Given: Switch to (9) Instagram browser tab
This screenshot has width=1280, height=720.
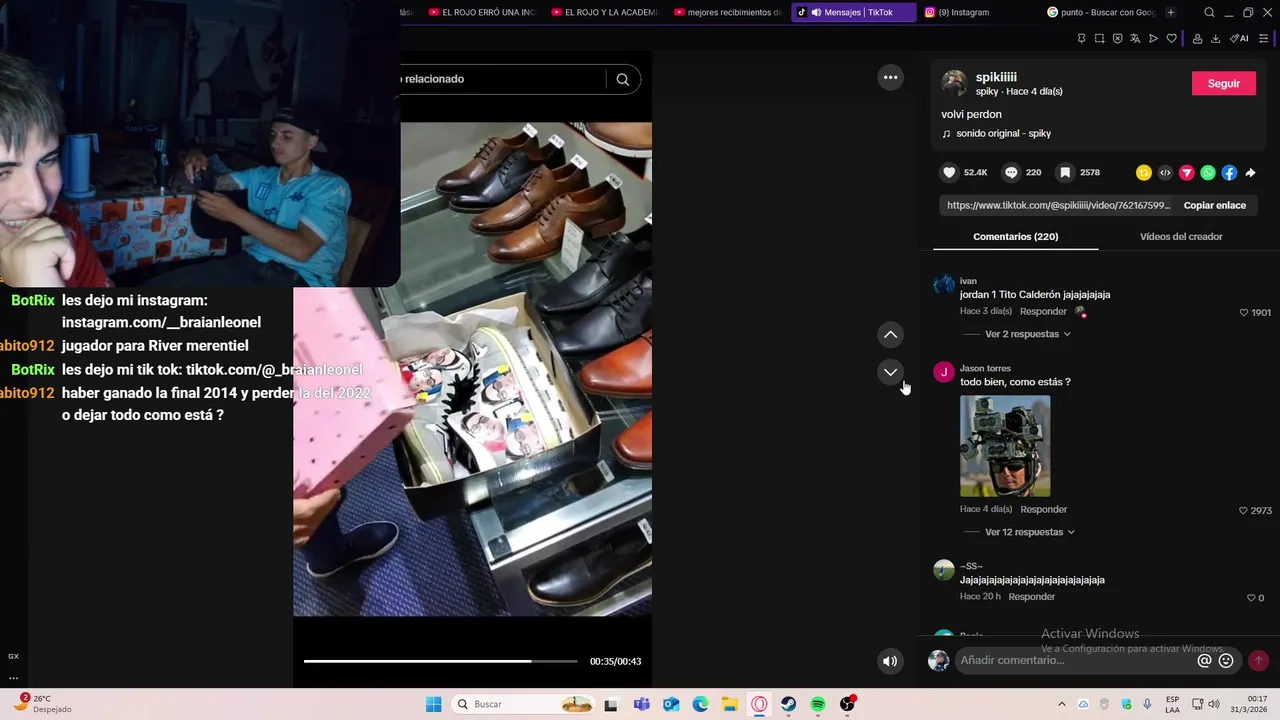Looking at the screenshot, I should pos(965,12).
